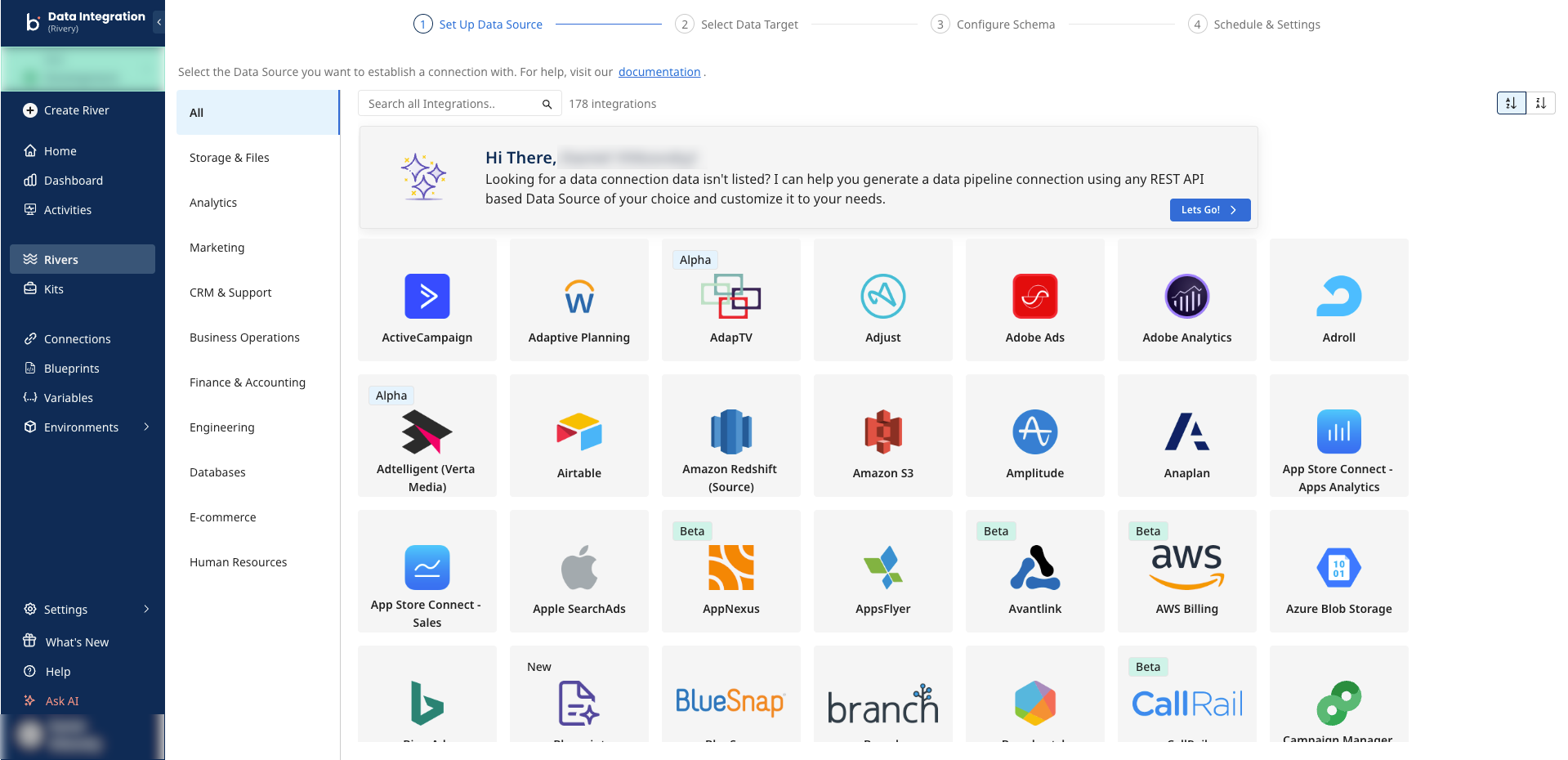Sort integrations in ascending order
1568x760 pixels.
[x=1511, y=103]
